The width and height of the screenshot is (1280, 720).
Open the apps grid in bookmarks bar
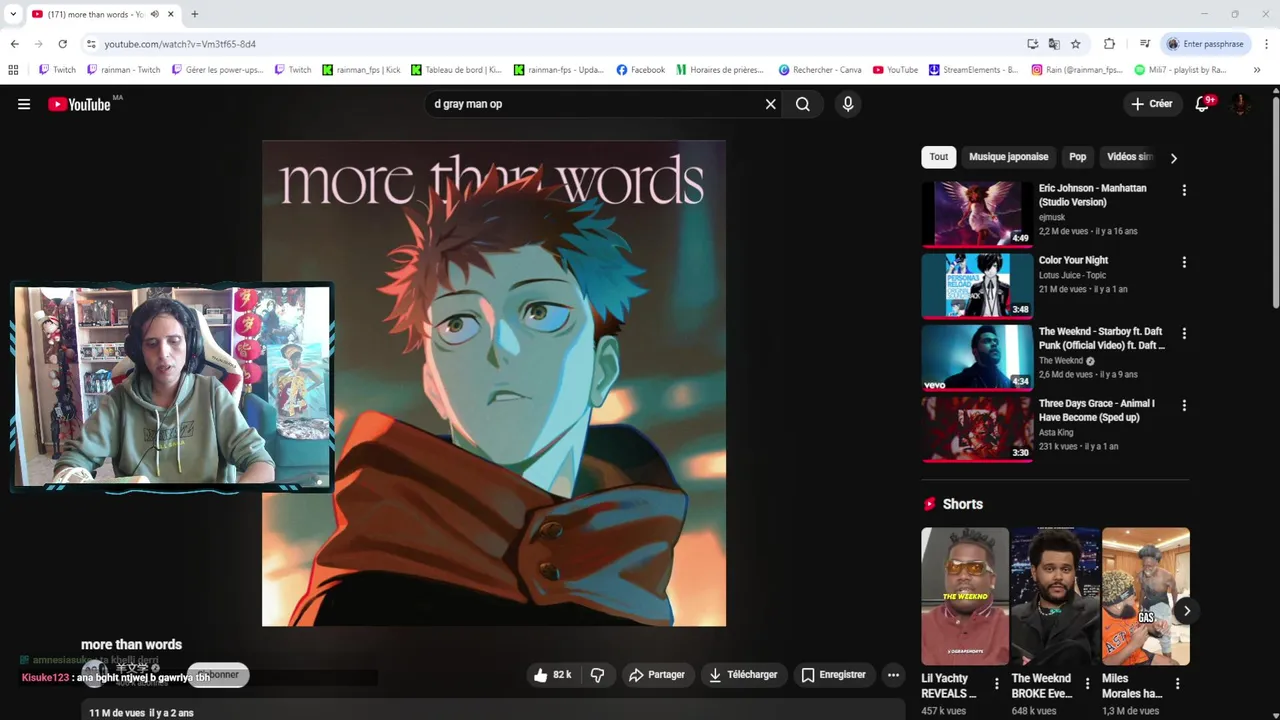coord(13,70)
